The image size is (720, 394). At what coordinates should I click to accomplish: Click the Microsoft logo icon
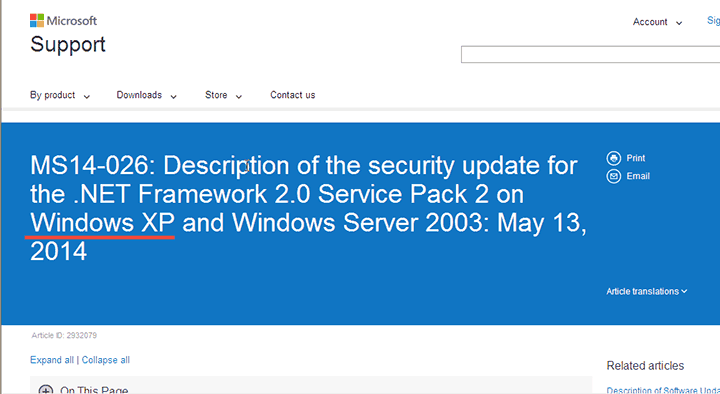coord(37,21)
